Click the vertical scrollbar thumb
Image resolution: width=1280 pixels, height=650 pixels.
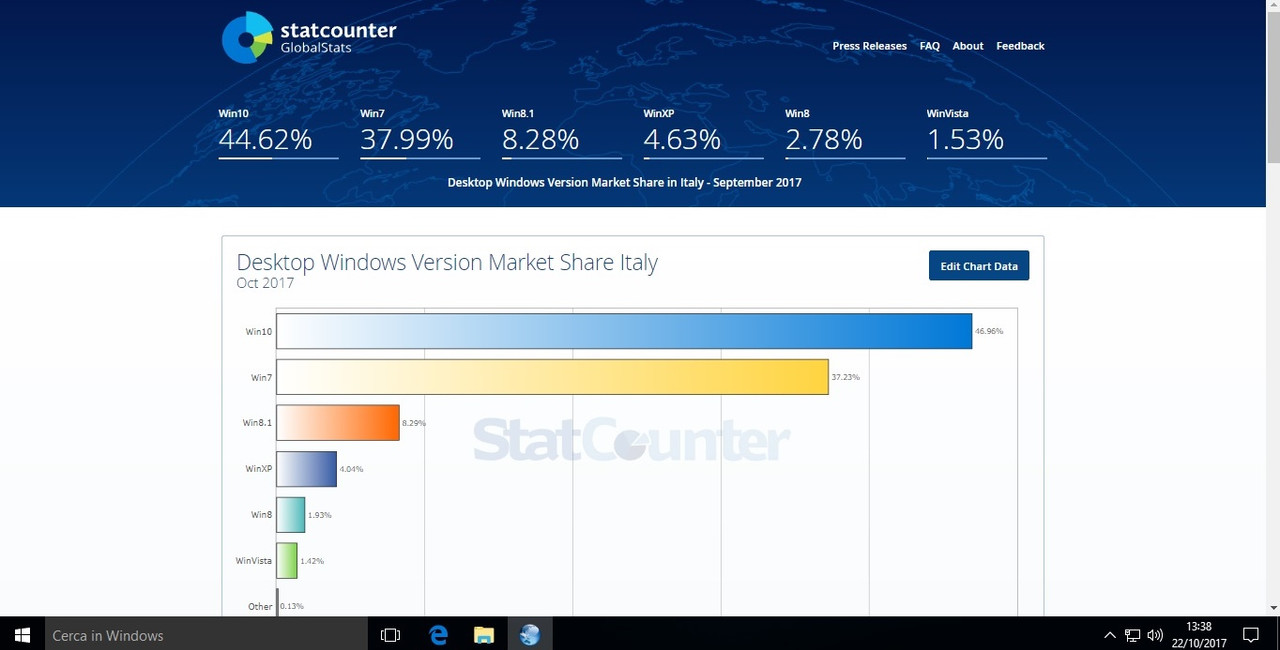[1272, 87]
